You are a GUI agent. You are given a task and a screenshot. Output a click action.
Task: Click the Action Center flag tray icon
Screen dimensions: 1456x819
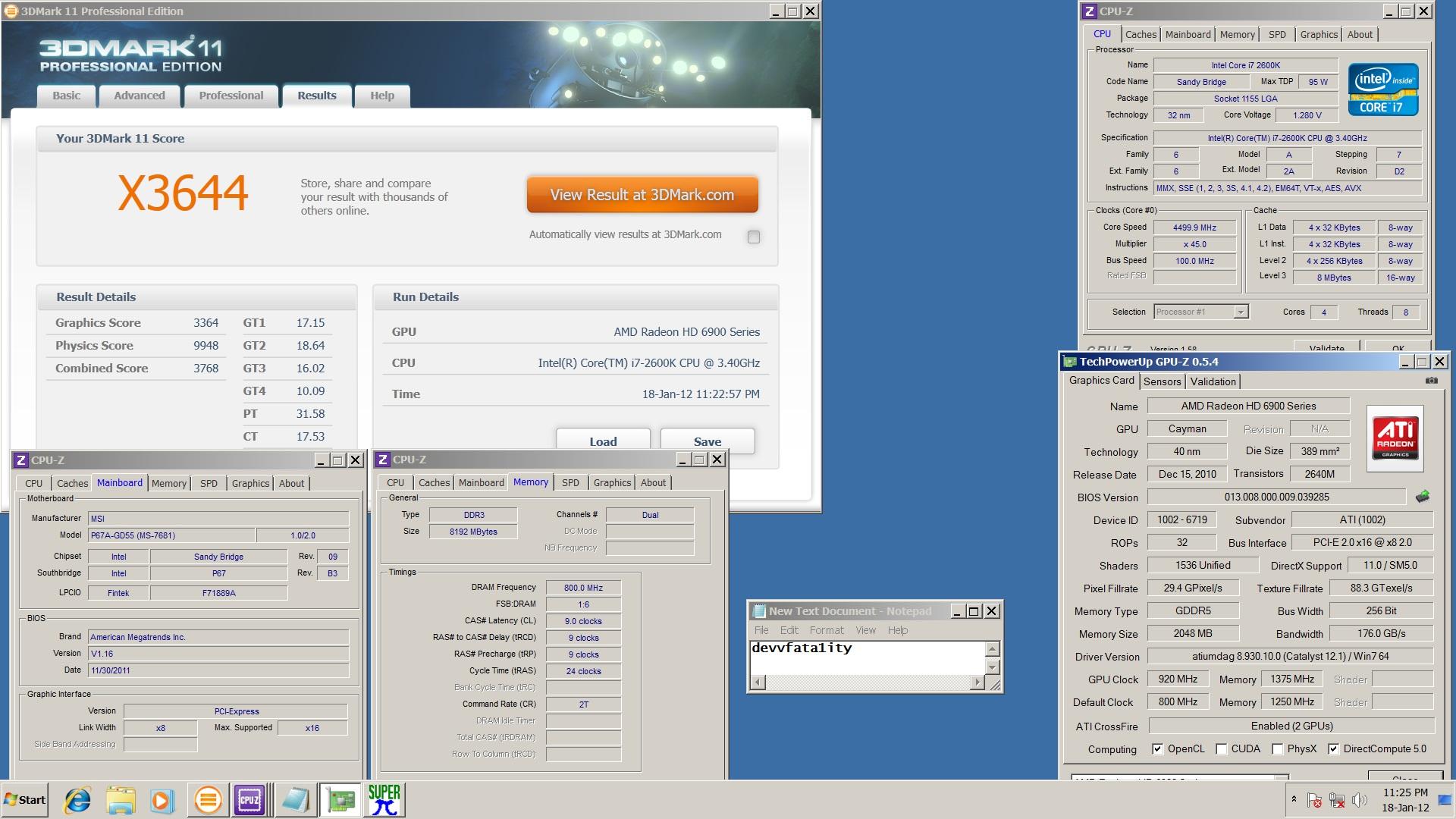1314,800
